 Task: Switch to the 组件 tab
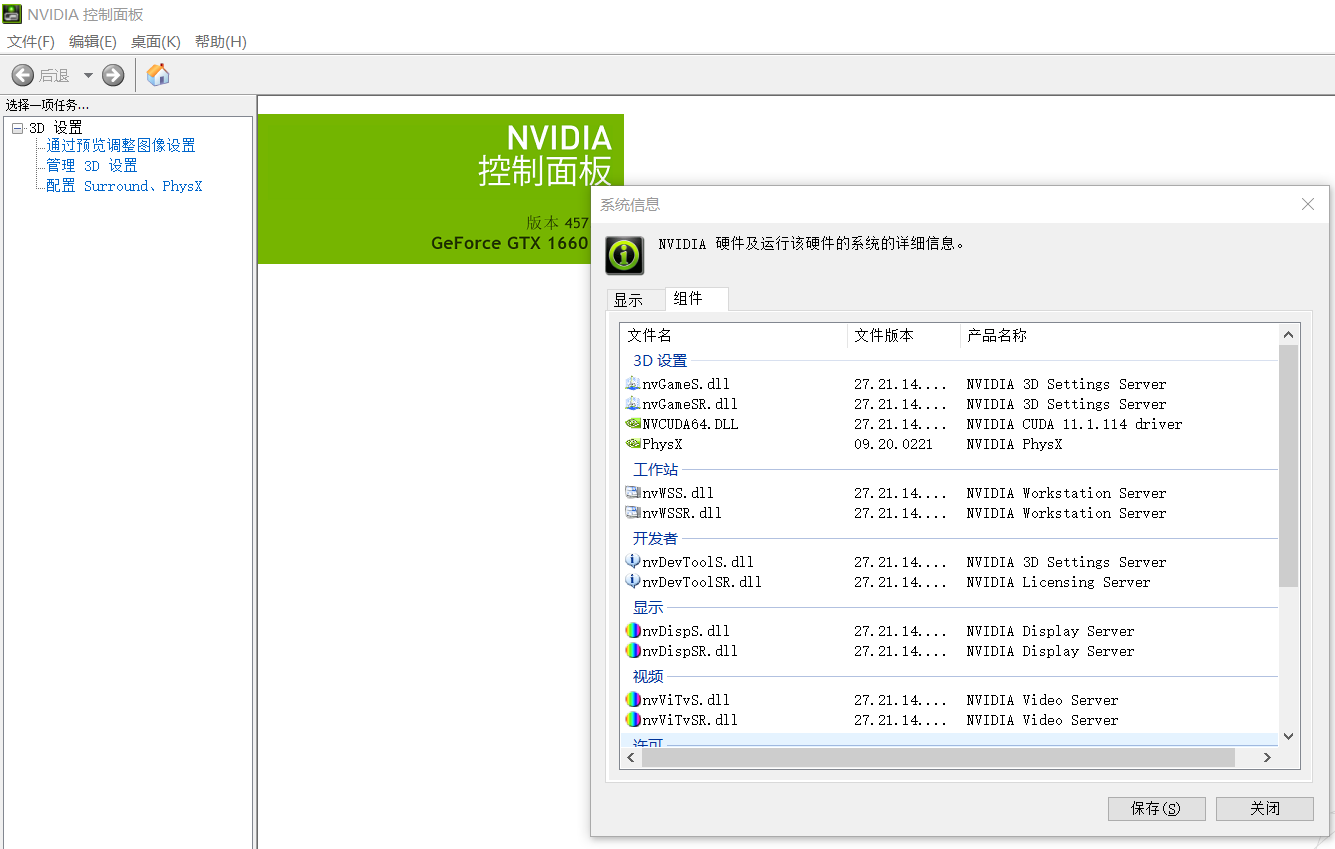(x=696, y=298)
